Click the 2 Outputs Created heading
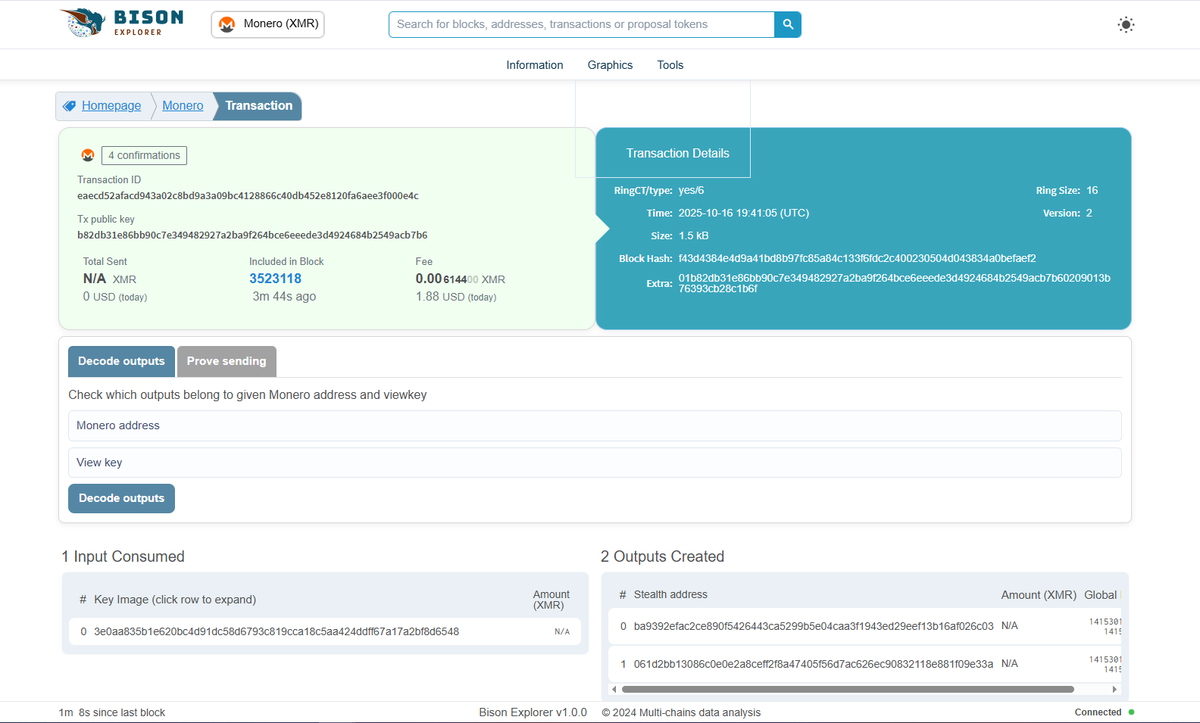1200x723 pixels. point(662,557)
